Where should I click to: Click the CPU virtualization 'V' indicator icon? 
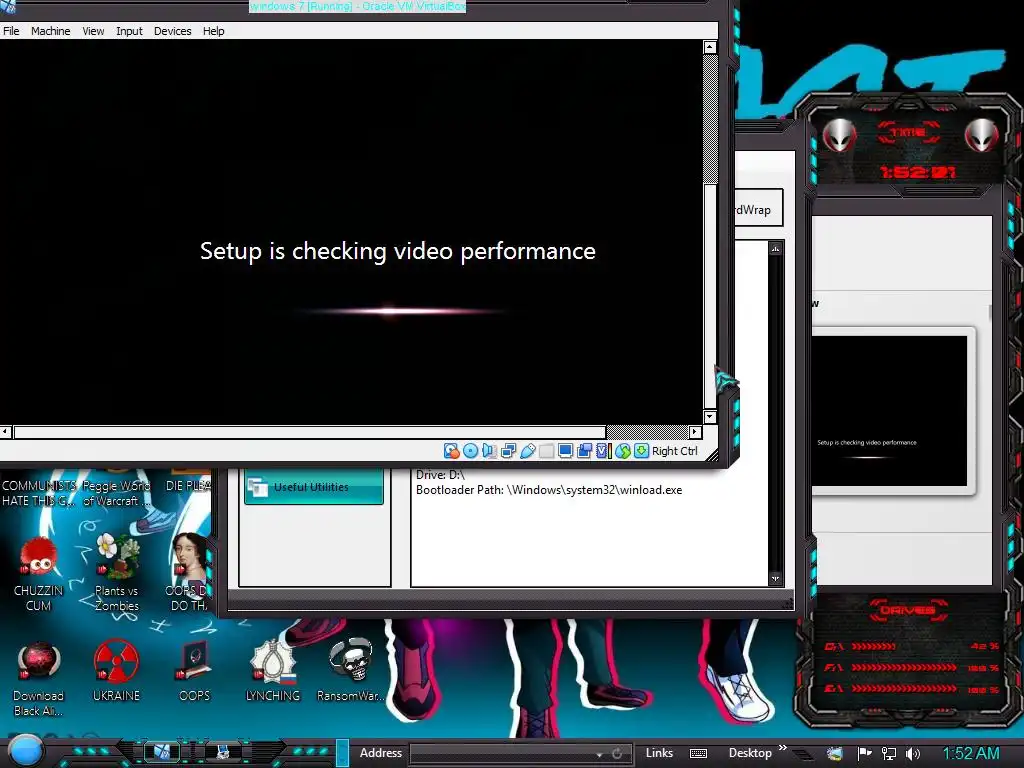pyautogui.click(x=603, y=451)
